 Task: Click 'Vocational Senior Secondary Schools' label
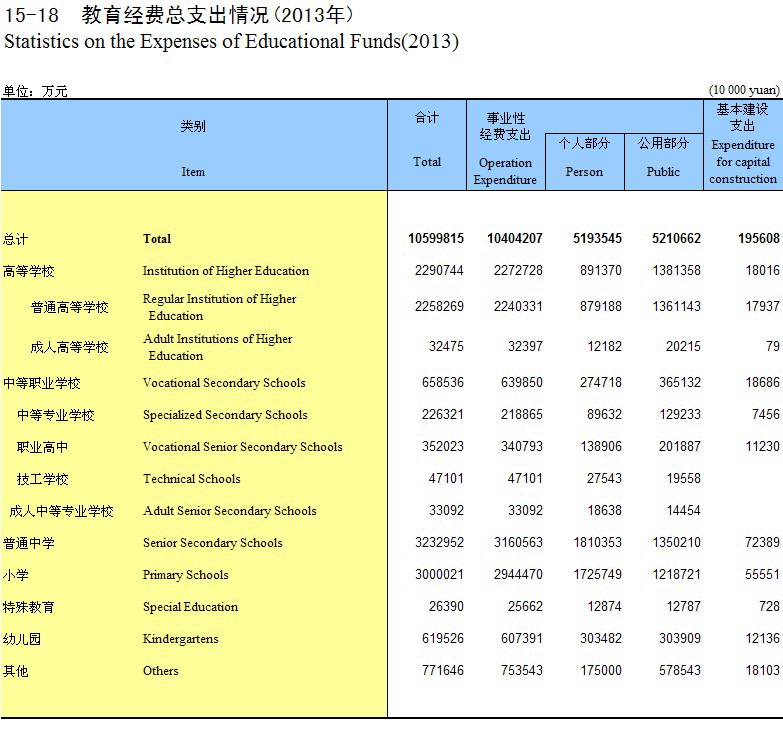243,446
